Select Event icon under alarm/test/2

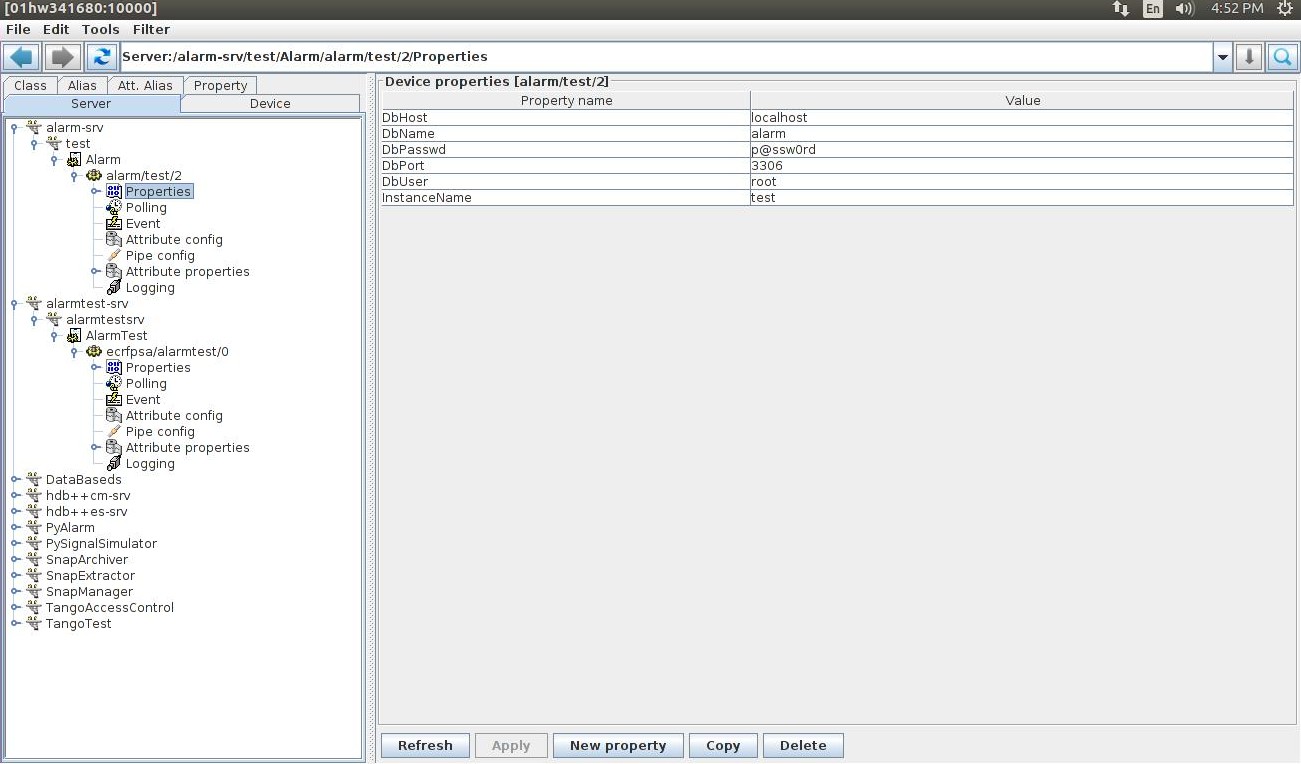[114, 224]
